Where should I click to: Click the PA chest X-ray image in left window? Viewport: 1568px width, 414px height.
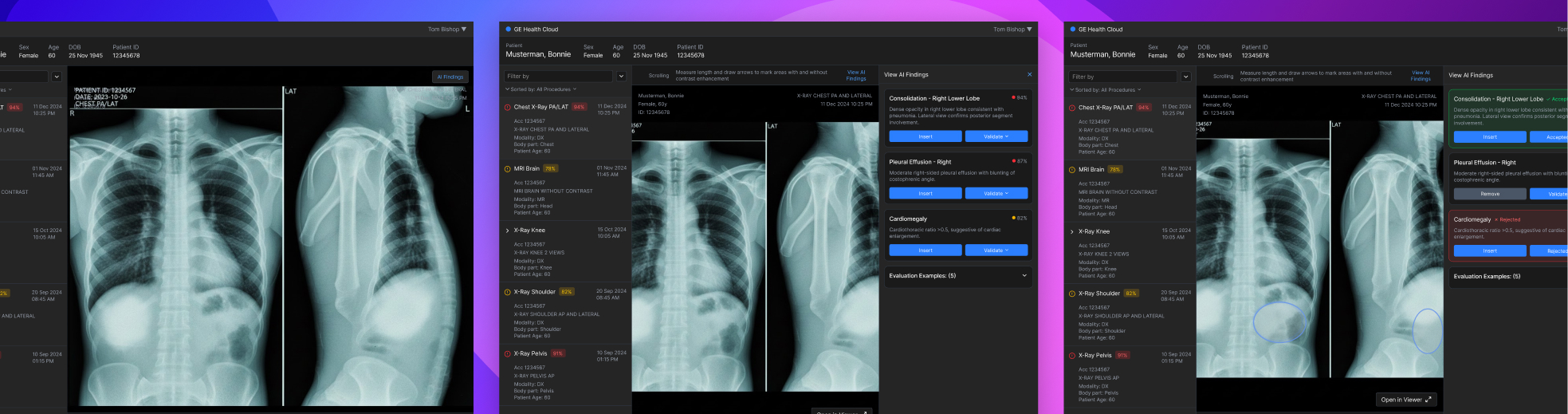click(x=175, y=246)
